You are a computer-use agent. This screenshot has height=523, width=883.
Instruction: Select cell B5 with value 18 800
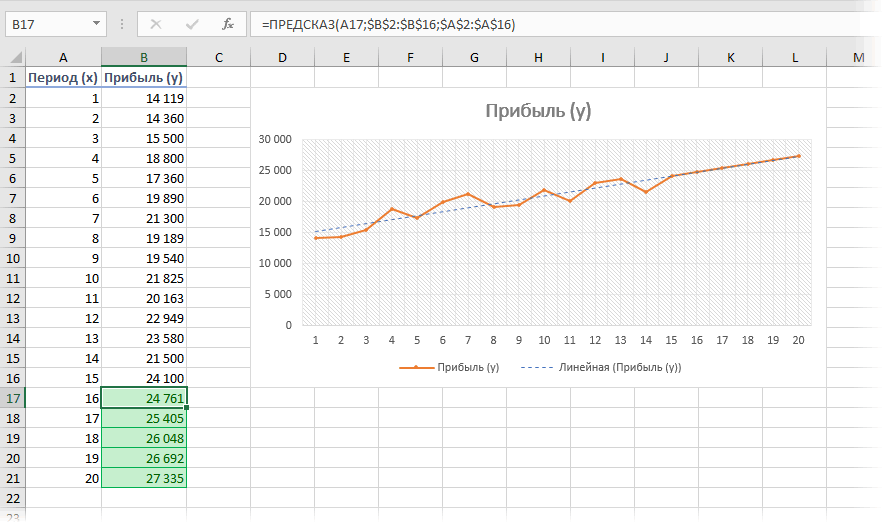tap(144, 158)
